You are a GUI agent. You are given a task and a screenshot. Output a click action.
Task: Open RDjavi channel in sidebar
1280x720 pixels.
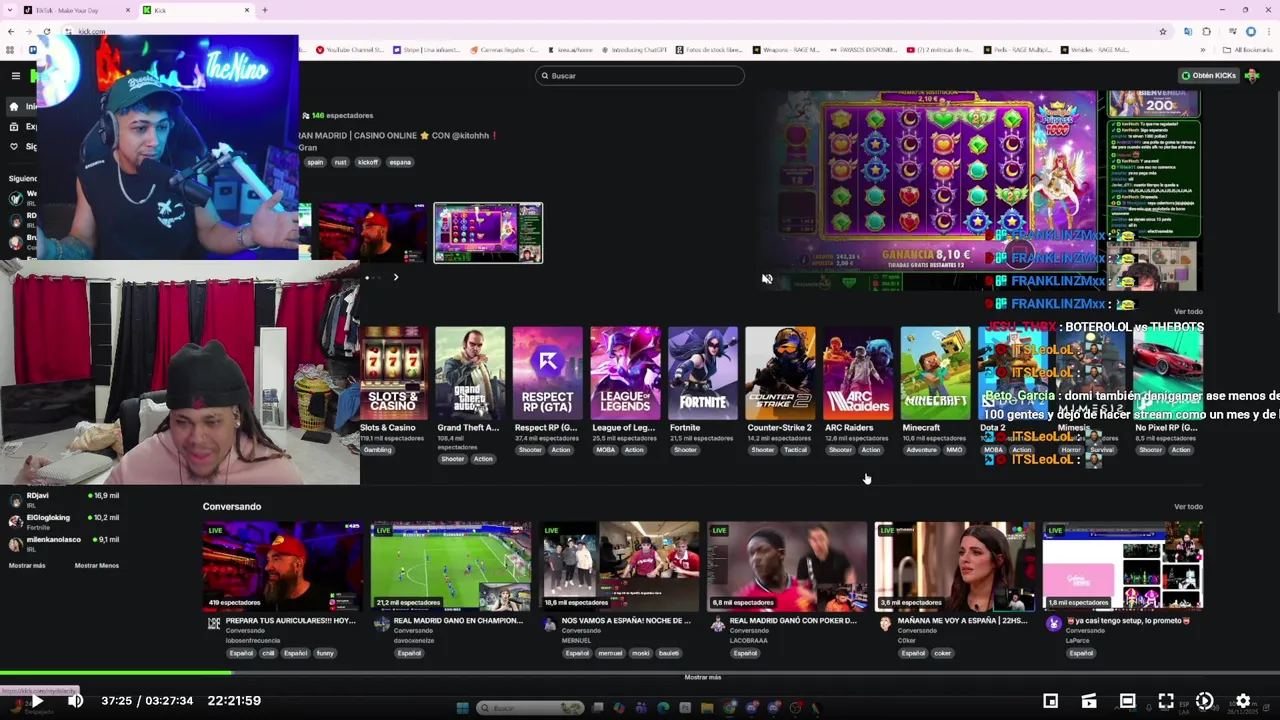(65, 499)
